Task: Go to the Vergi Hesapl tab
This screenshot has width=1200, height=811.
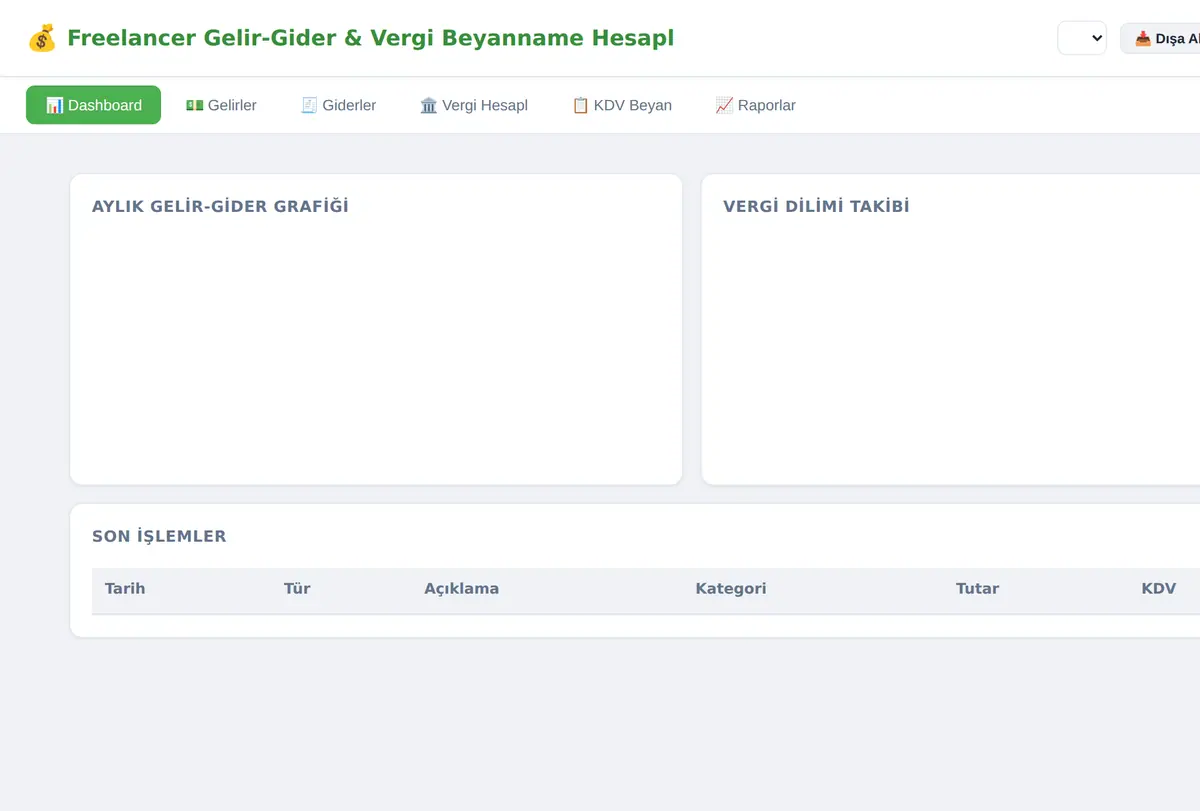Action: [474, 105]
